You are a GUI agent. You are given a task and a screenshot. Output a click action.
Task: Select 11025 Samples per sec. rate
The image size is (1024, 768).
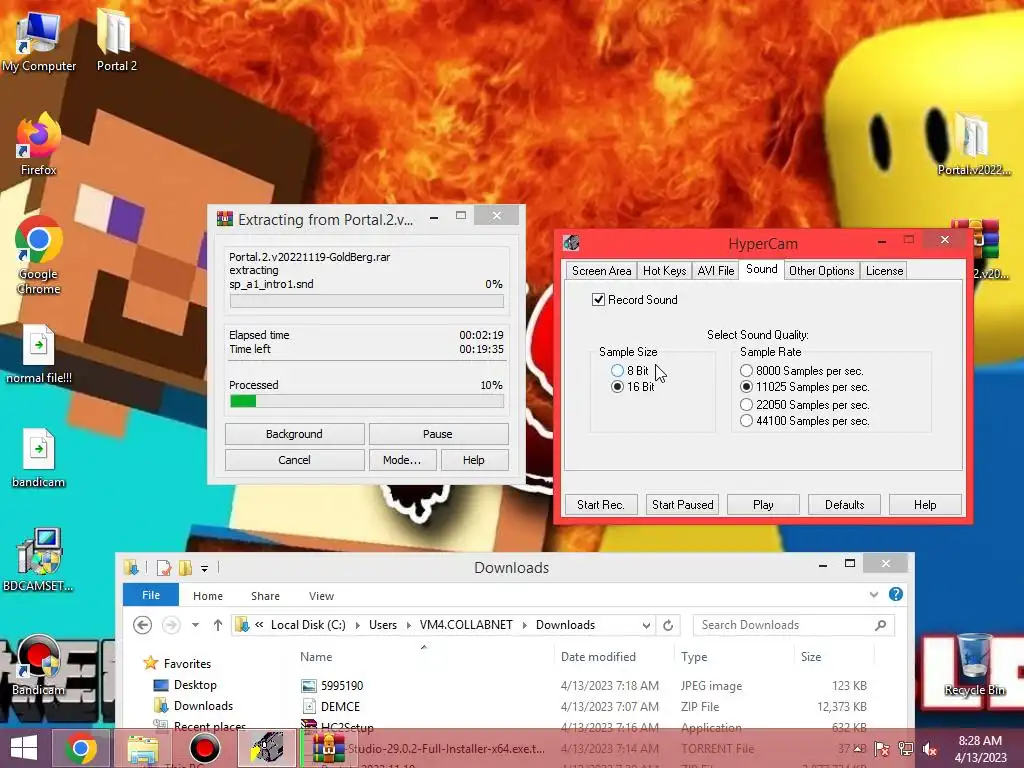[x=746, y=387]
